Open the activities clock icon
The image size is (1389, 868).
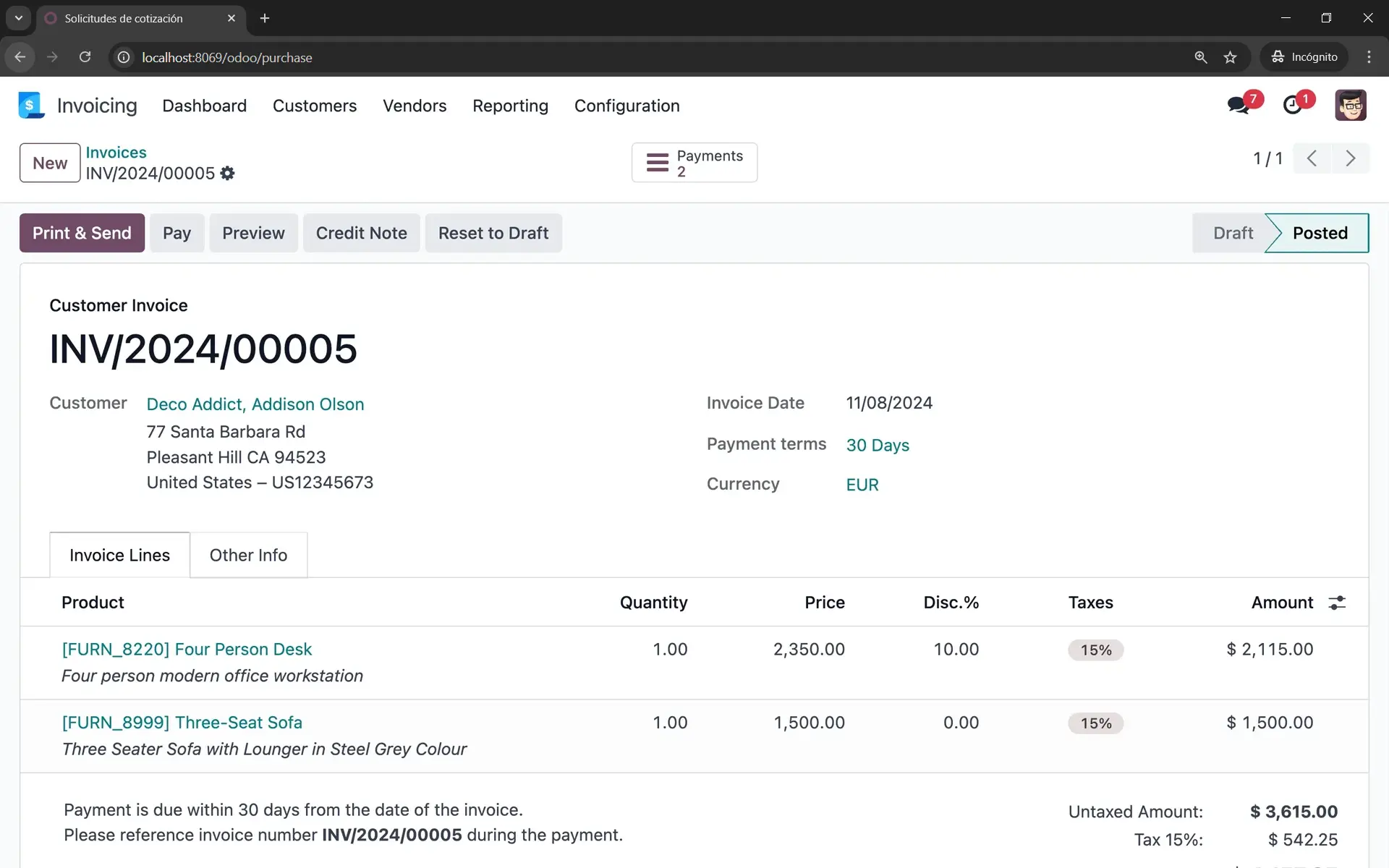[1292, 106]
